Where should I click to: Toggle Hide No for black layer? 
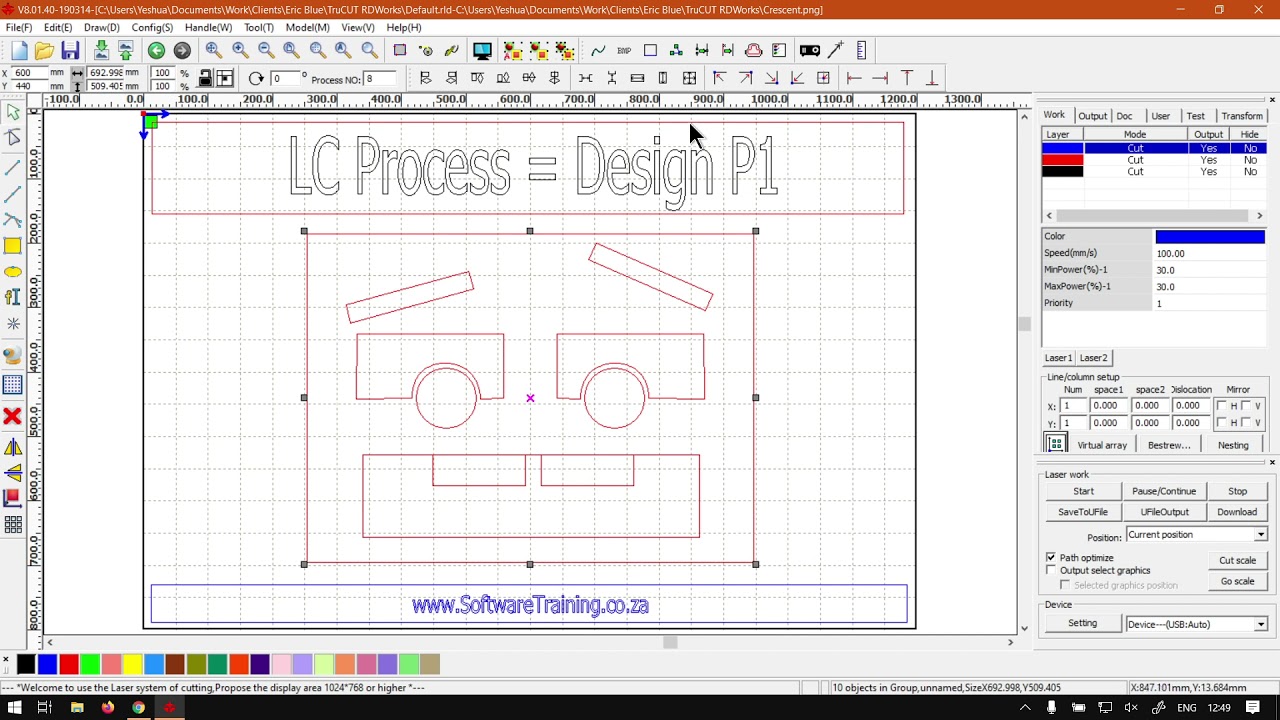(1250, 172)
